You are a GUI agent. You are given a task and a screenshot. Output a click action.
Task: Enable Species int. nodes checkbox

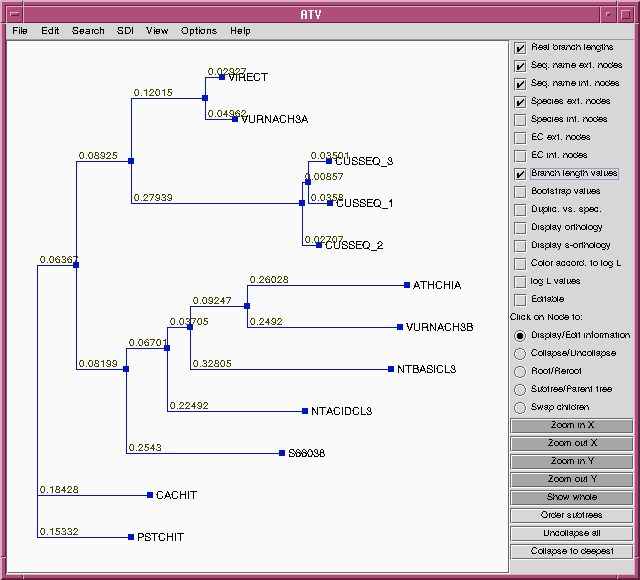click(520, 120)
